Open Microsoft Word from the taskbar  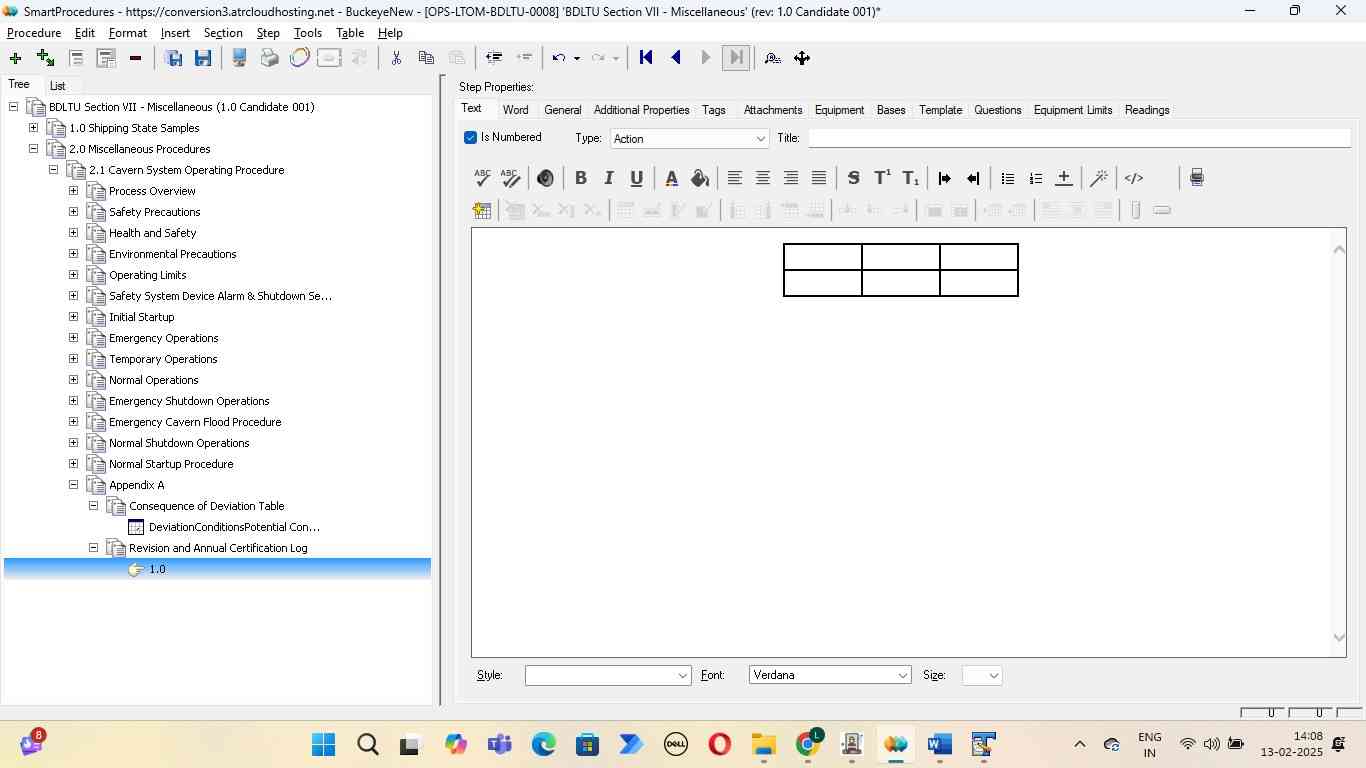[x=938, y=745]
